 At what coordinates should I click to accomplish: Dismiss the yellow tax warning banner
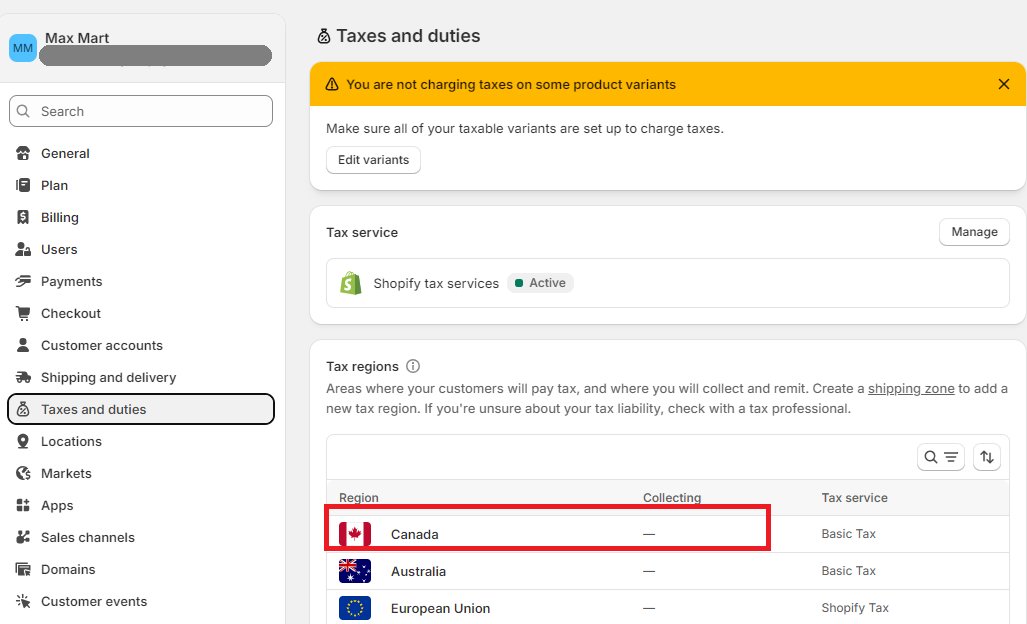click(x=1004, y=85)
